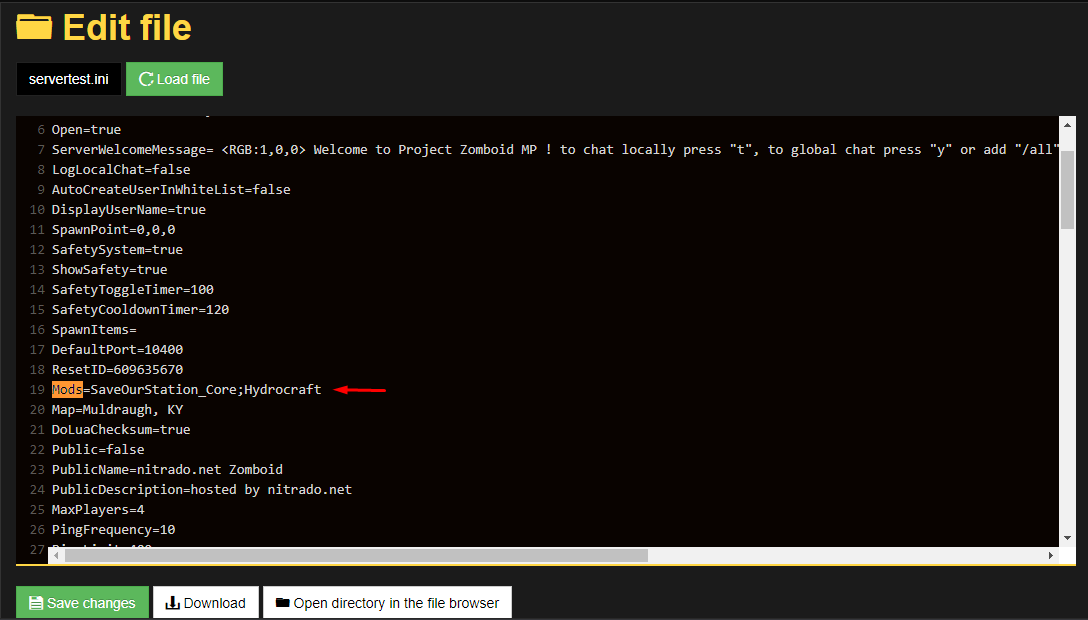
Task: Click the Load file button
Action: (174, 79)
